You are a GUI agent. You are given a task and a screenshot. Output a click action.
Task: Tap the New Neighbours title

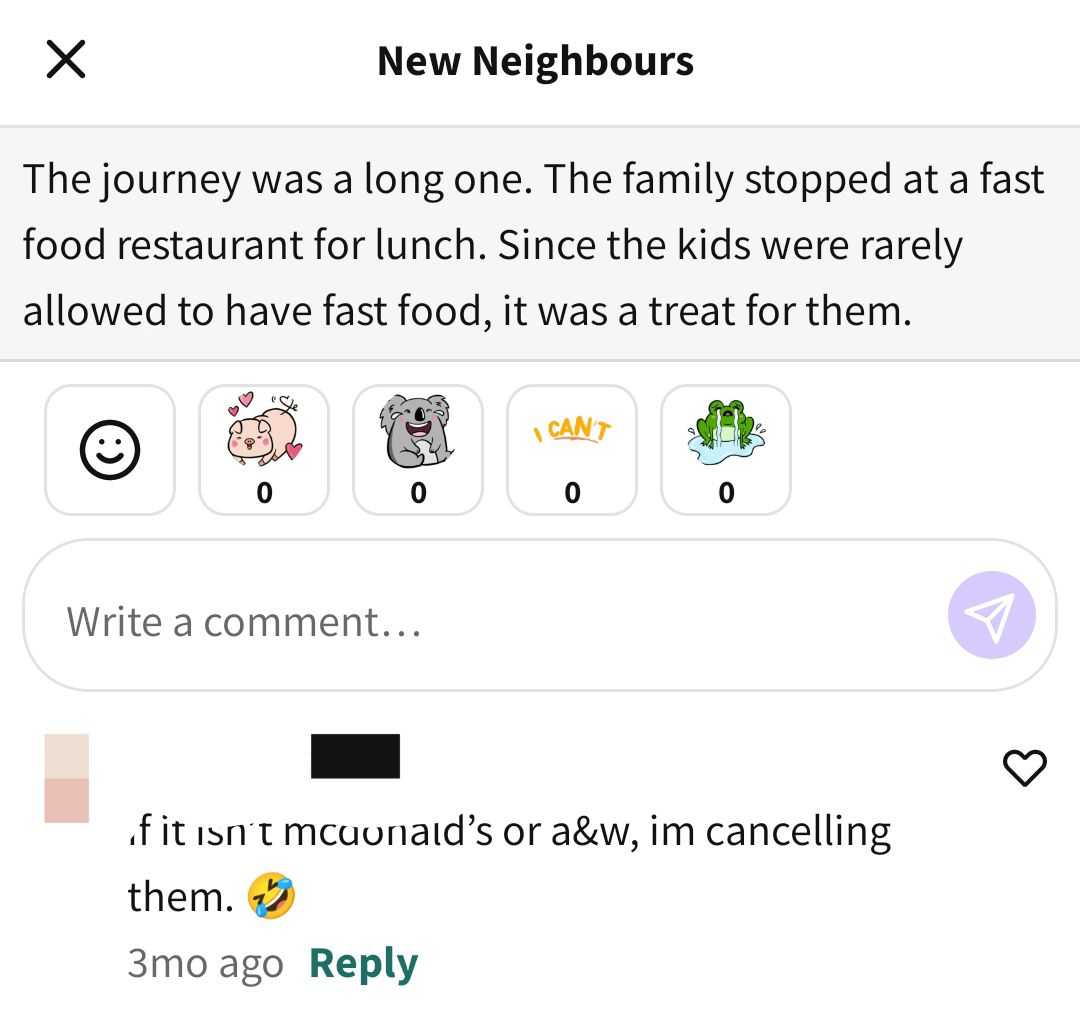535,61
